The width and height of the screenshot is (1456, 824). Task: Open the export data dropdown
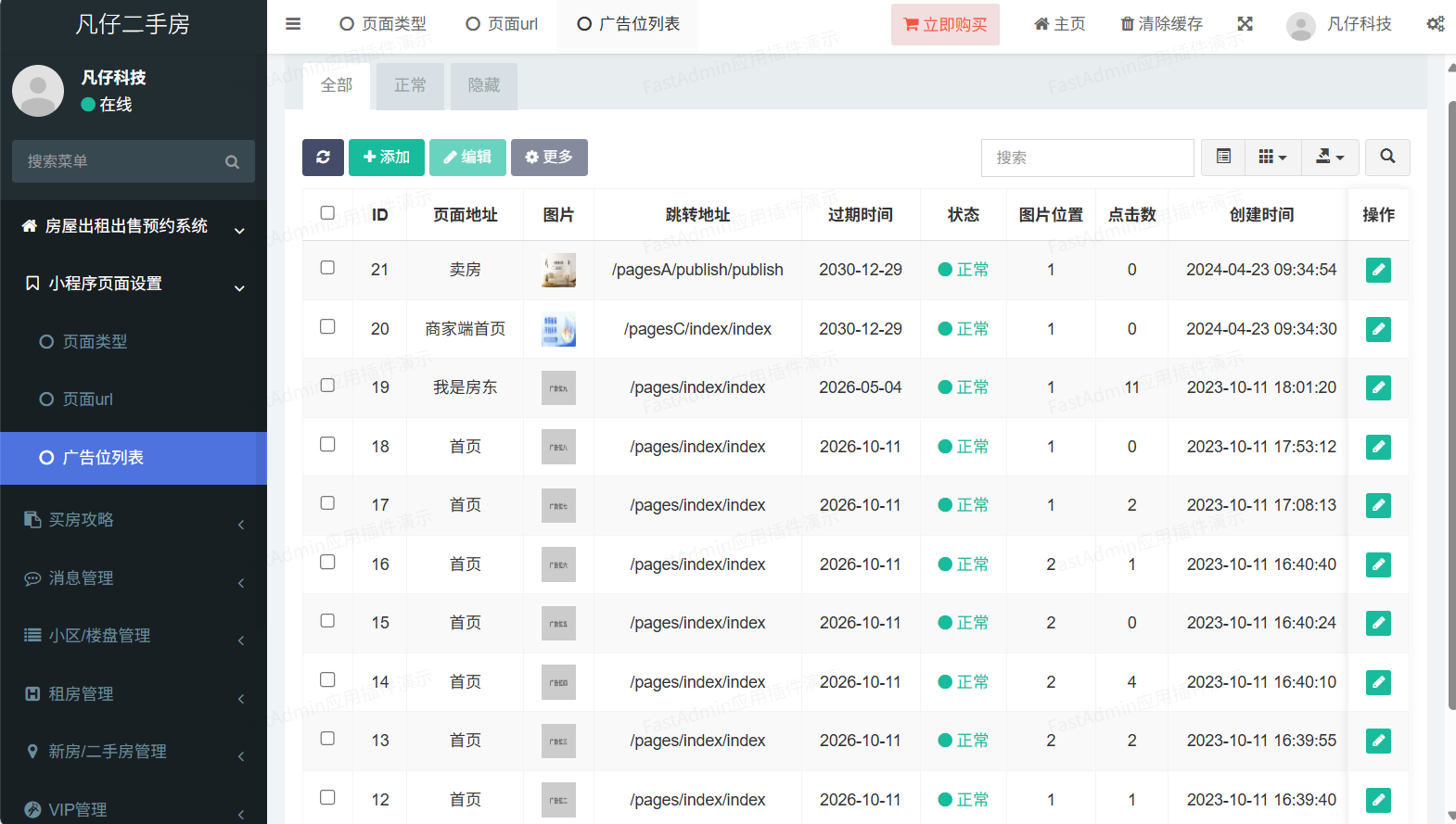1330,158
